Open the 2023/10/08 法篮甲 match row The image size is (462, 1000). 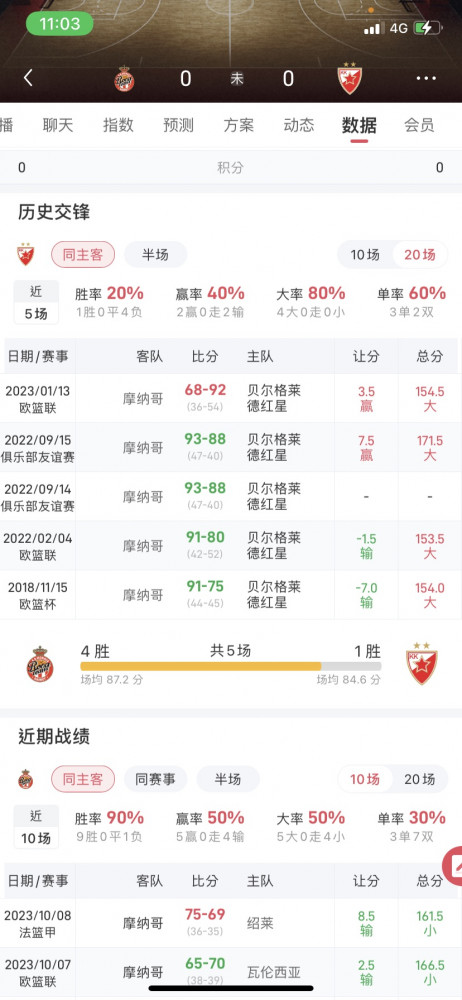tap(231, 923)
